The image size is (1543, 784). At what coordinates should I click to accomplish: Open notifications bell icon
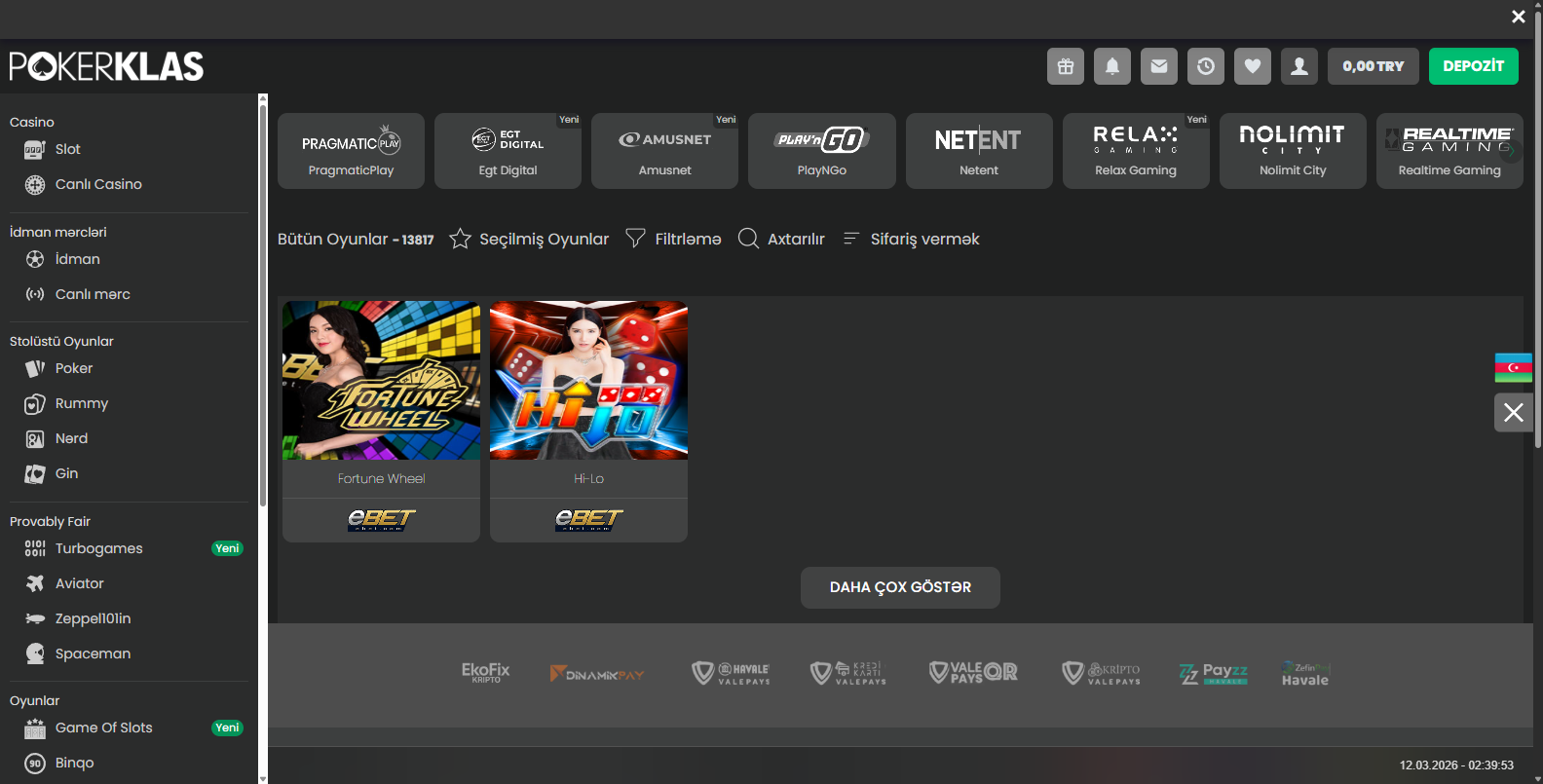pos(1112,66)
